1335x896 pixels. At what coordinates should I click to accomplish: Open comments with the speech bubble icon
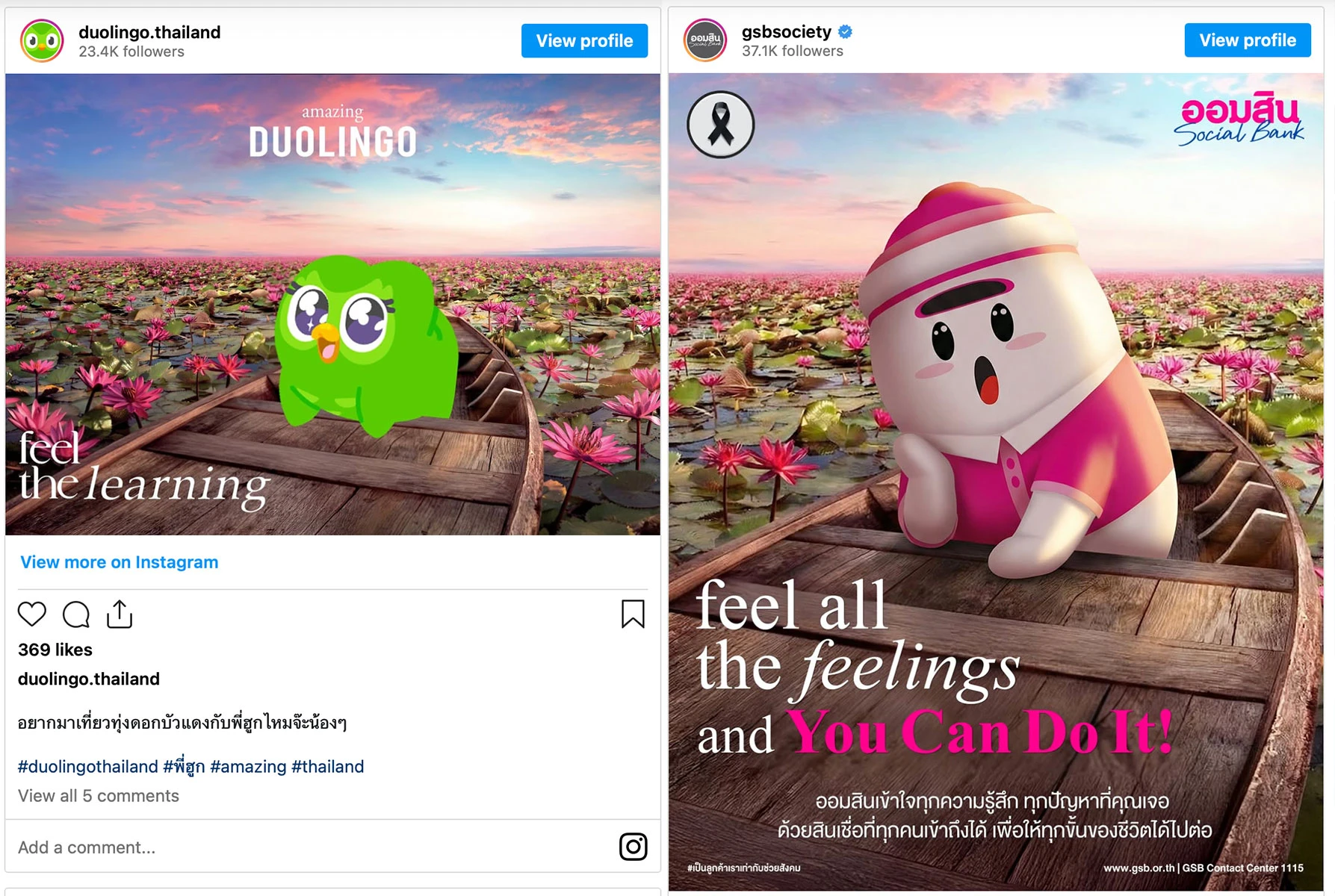point(76,614)
